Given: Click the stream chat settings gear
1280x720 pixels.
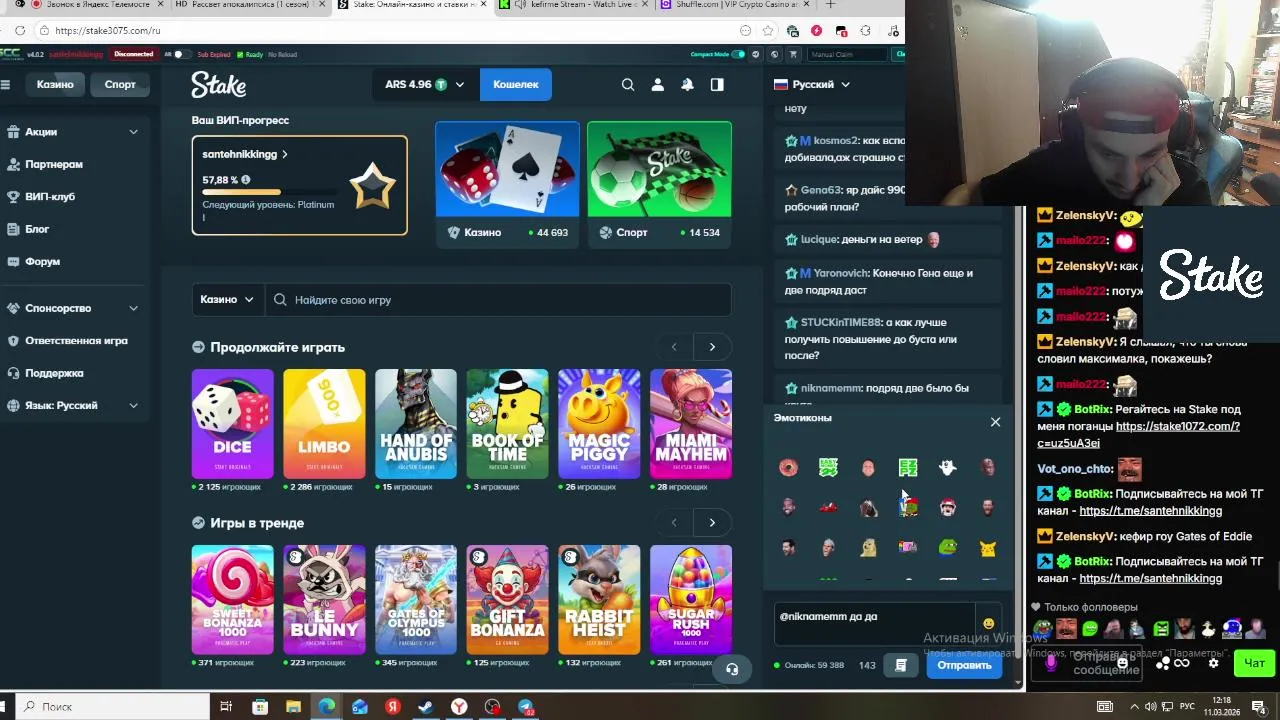Looking at the screenshot, I should point(1214,663).
